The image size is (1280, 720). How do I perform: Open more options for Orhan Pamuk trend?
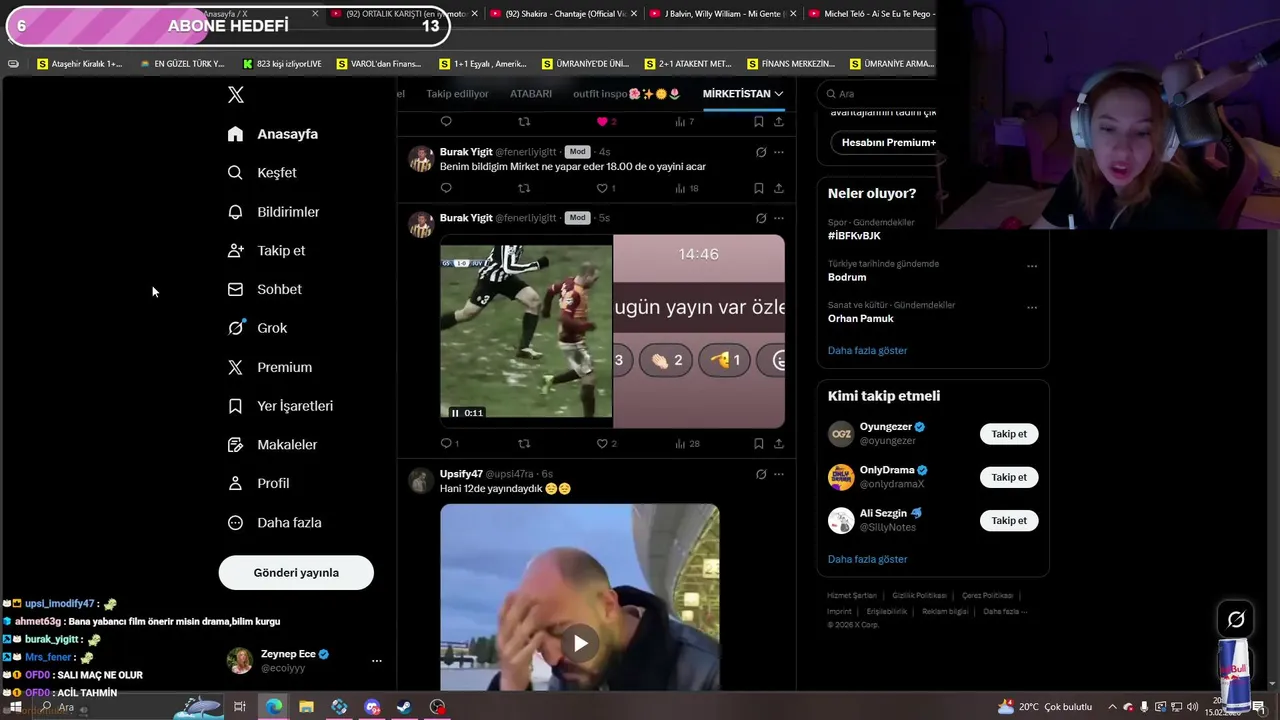pos(1032,308)
